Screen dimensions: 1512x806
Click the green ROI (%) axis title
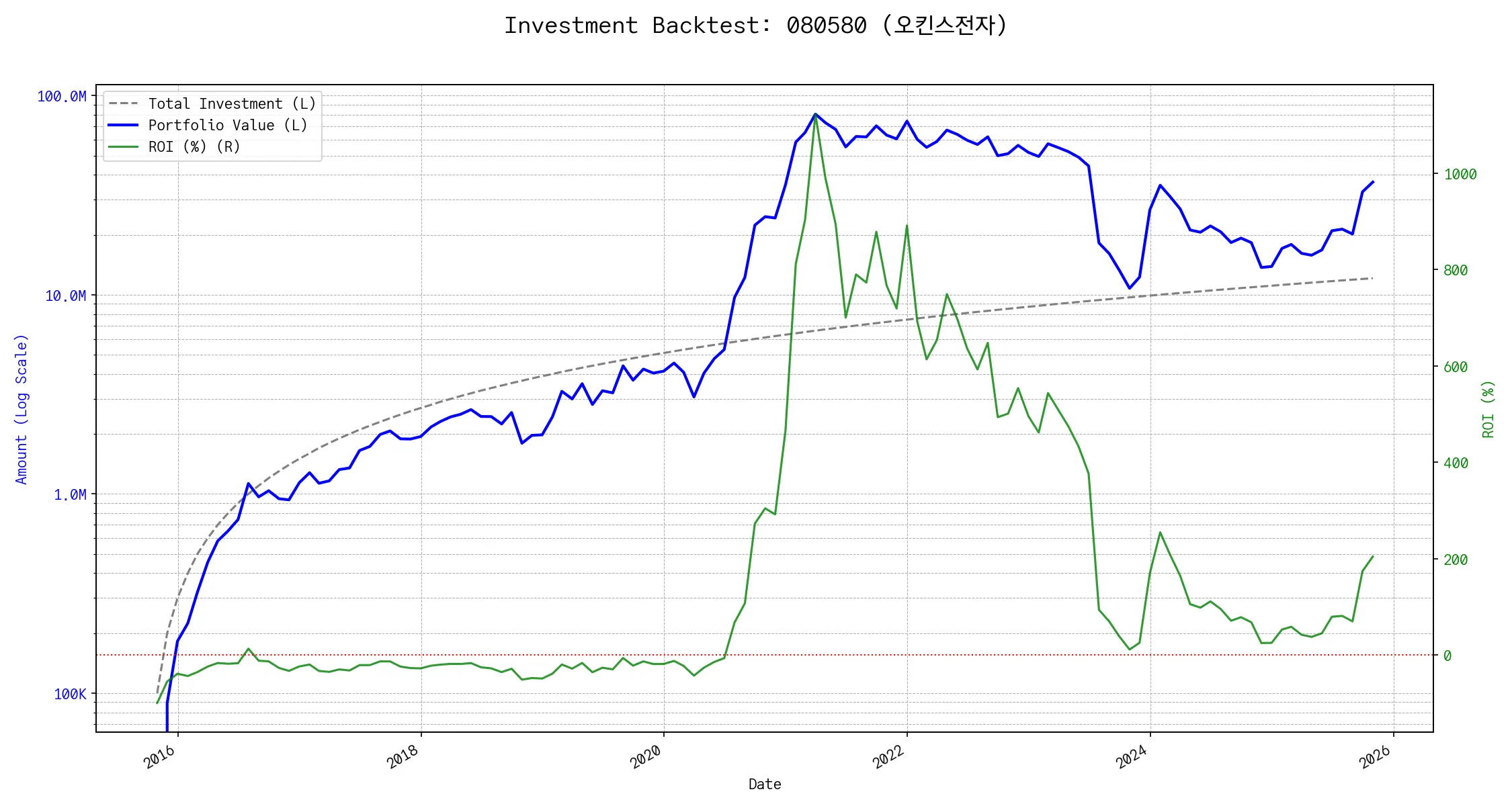1488,409
